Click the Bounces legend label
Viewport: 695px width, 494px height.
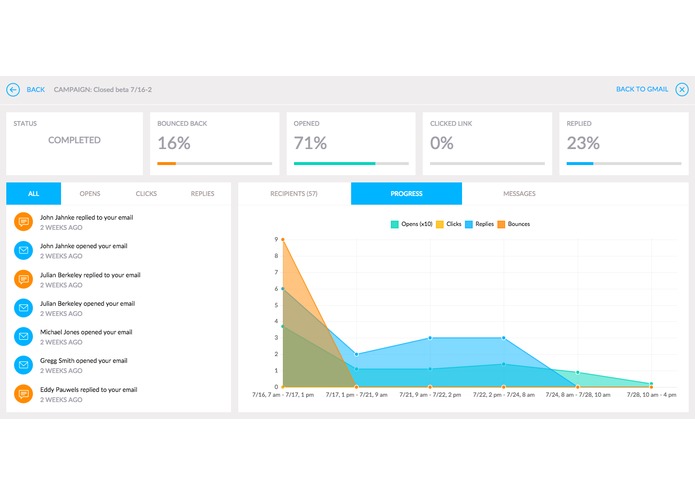tap(519, 224)
